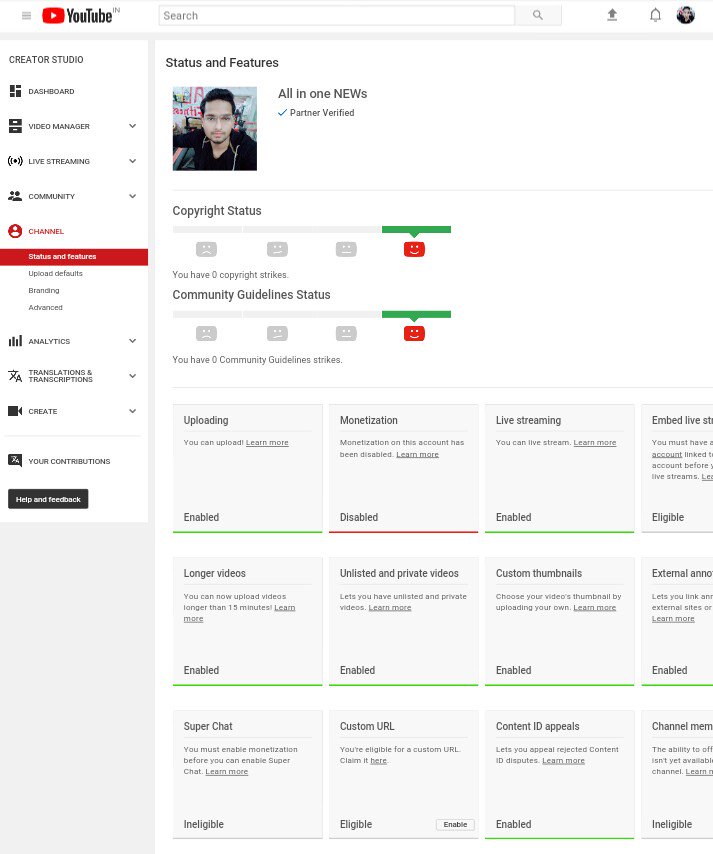Open the notifications bell
This screenshot has height=854, width=713.
pos(655,15)
